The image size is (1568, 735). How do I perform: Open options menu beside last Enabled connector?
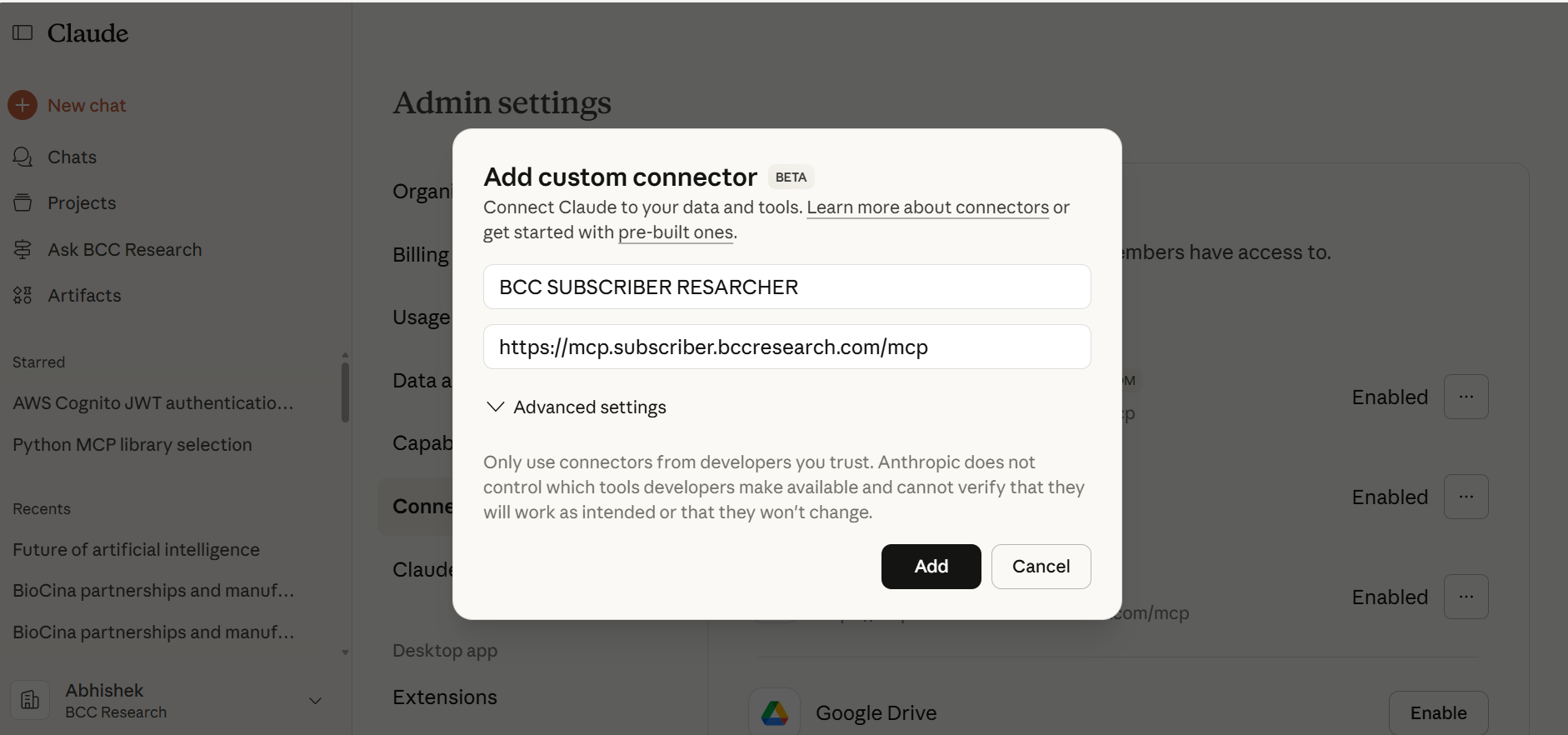[x=1466, y=597]
